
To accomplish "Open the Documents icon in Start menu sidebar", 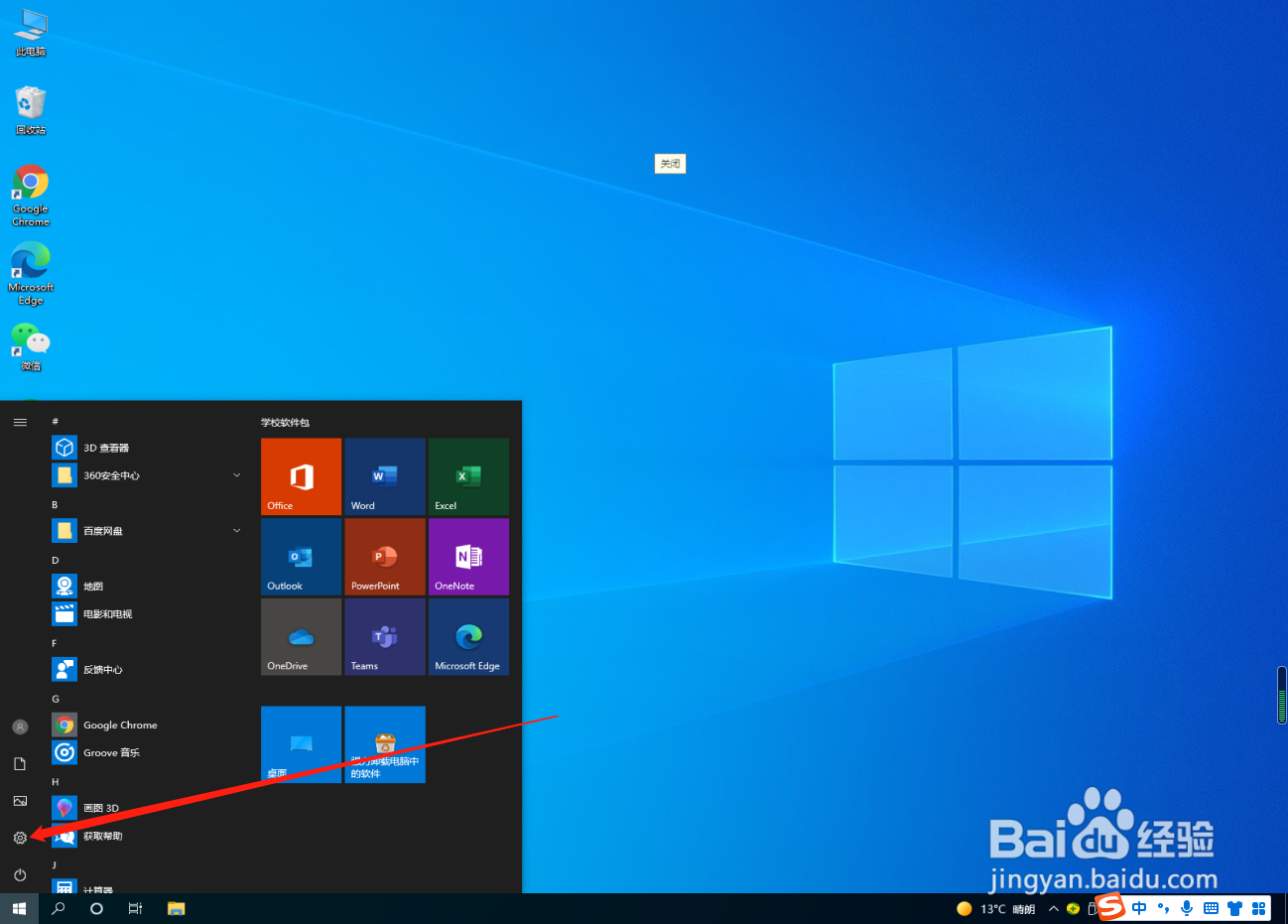I will [x=20, y=763].
